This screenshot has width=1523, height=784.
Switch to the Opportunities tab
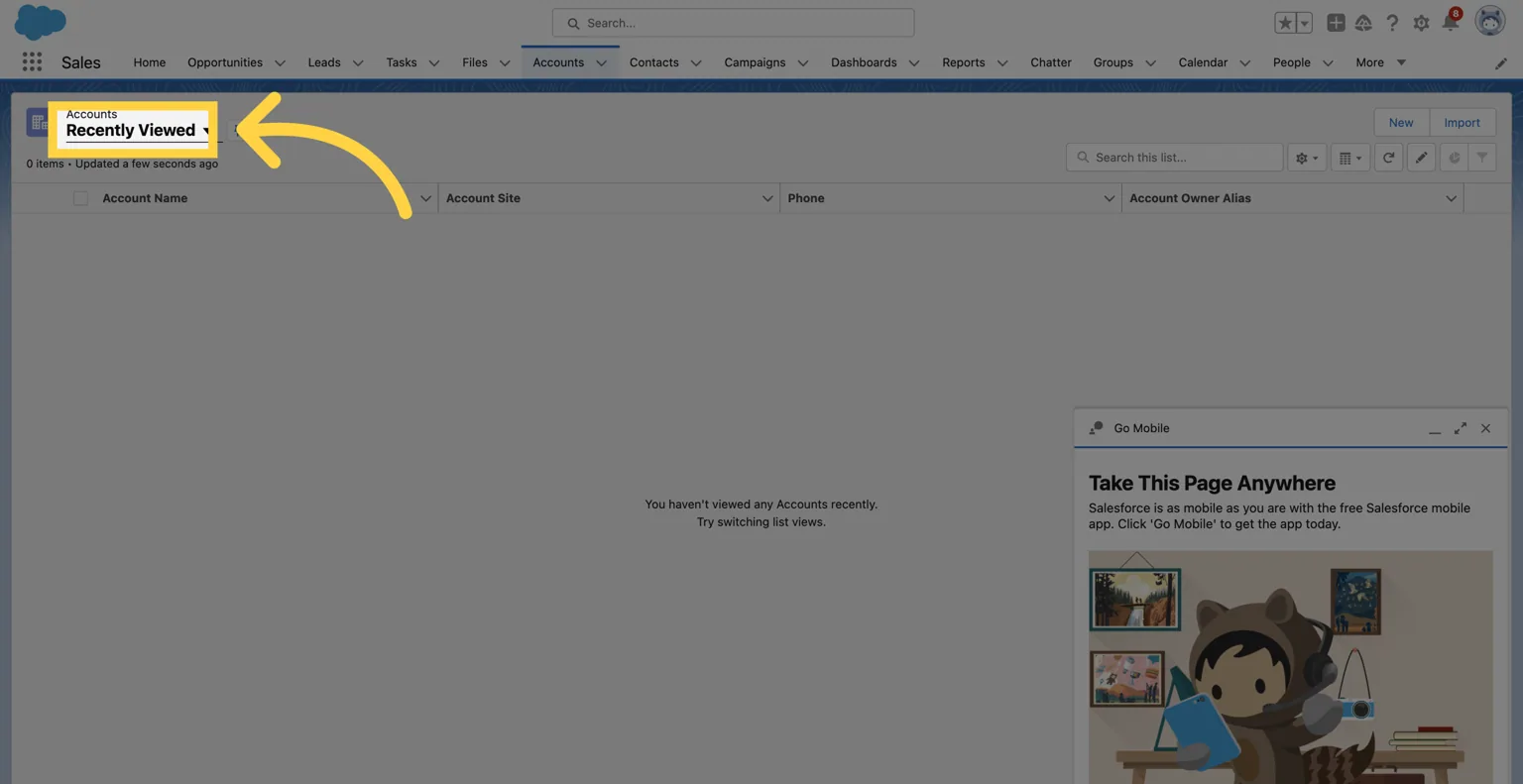225,62
